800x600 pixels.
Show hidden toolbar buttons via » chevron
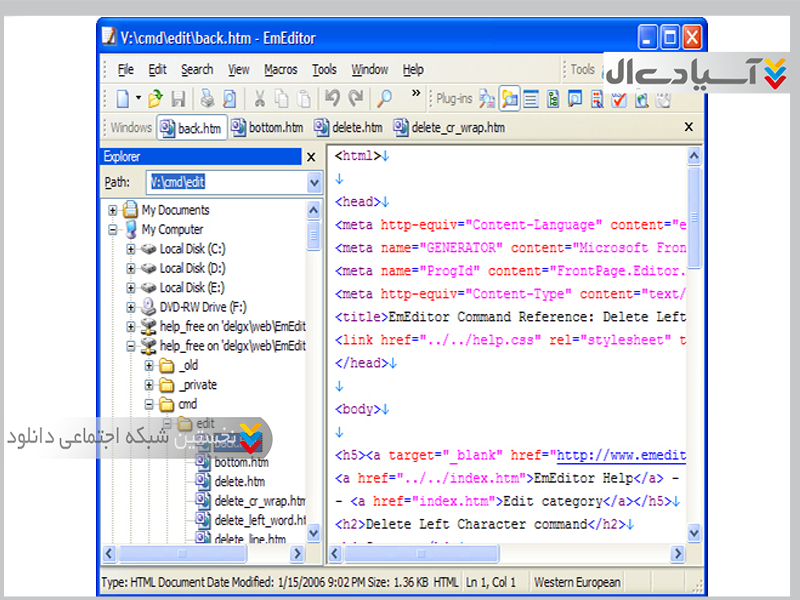point(416,94)
